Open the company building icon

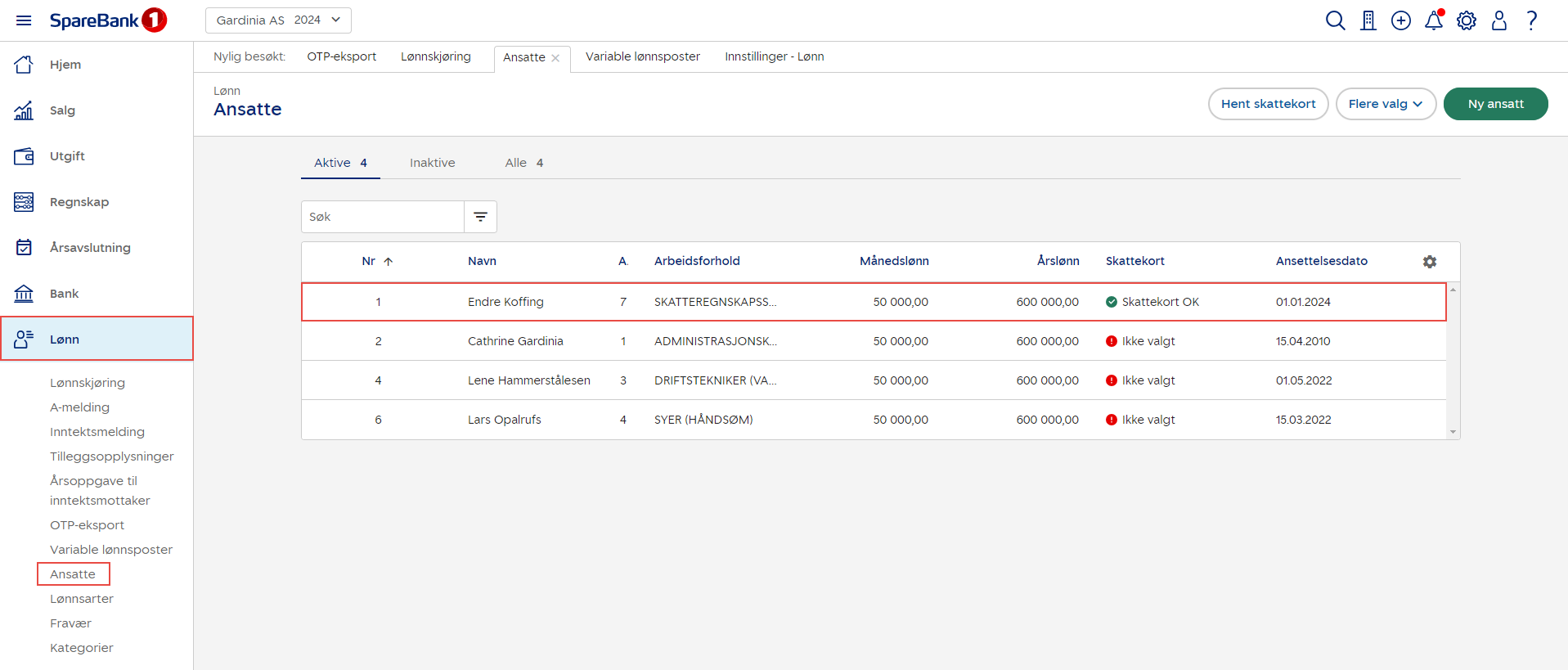pos(1368,20)
